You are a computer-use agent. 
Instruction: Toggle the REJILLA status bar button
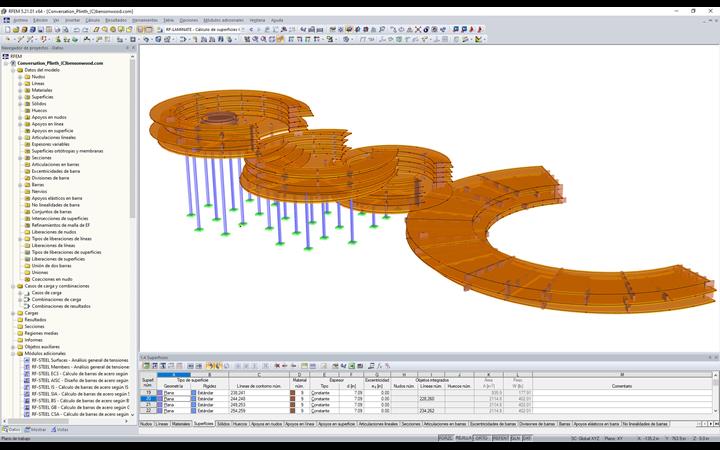[463, 439]
